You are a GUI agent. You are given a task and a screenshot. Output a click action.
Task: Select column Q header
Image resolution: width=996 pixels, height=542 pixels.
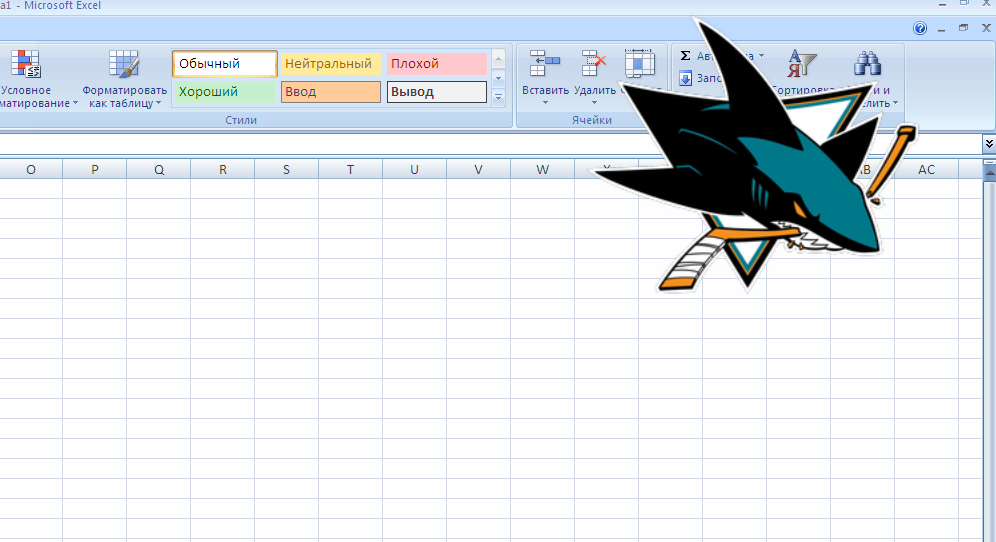pyautogui.click(x=159, y=170)
